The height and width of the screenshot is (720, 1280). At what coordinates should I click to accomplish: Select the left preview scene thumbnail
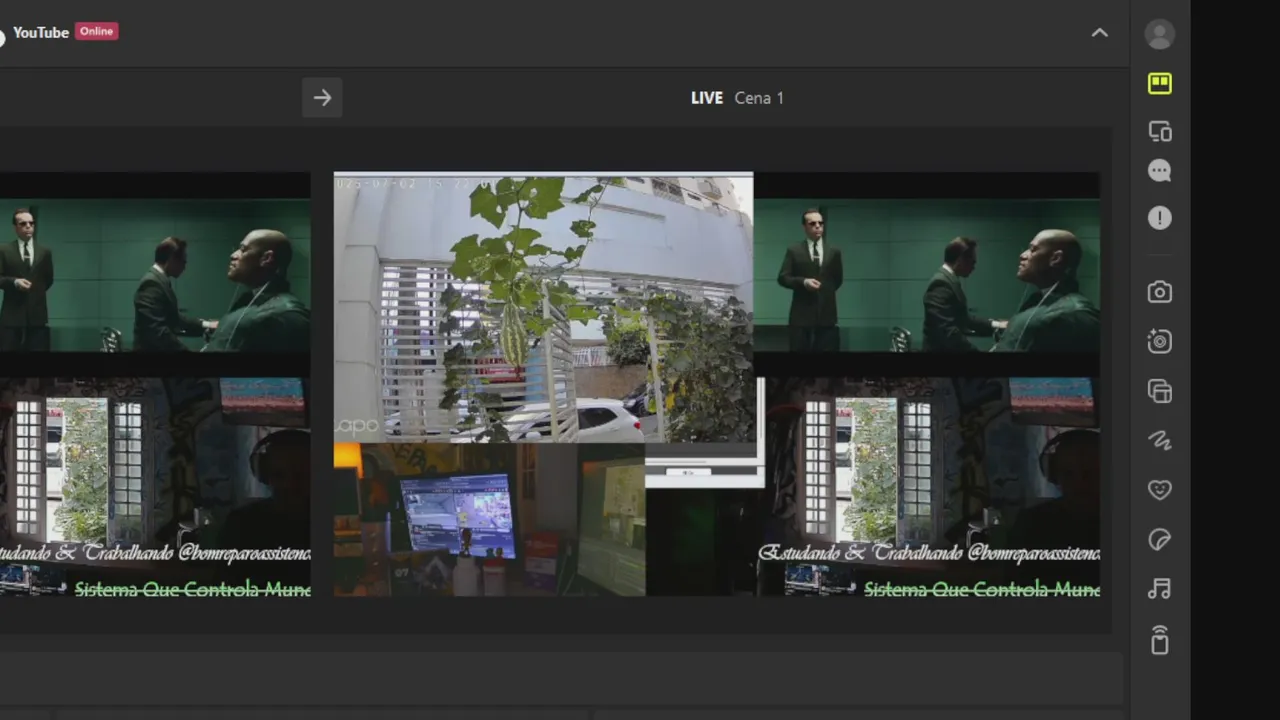(155, 385)
